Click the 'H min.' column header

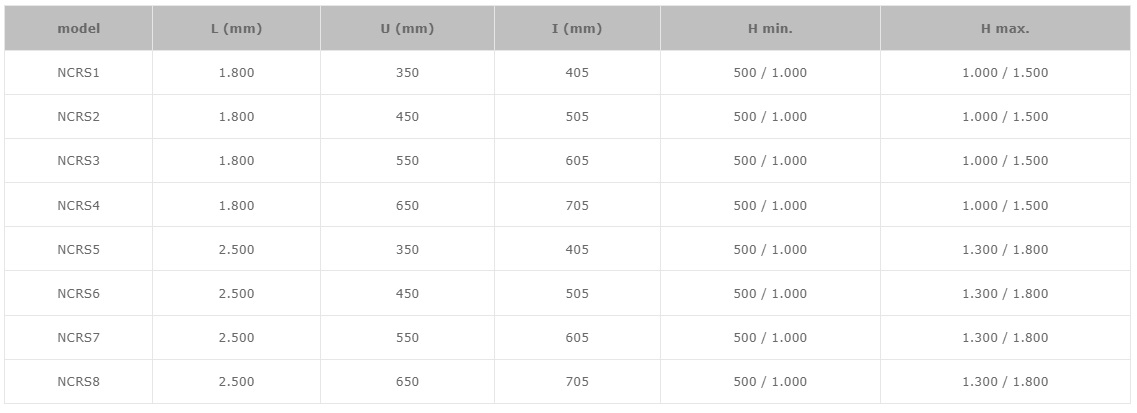(770, 29)
